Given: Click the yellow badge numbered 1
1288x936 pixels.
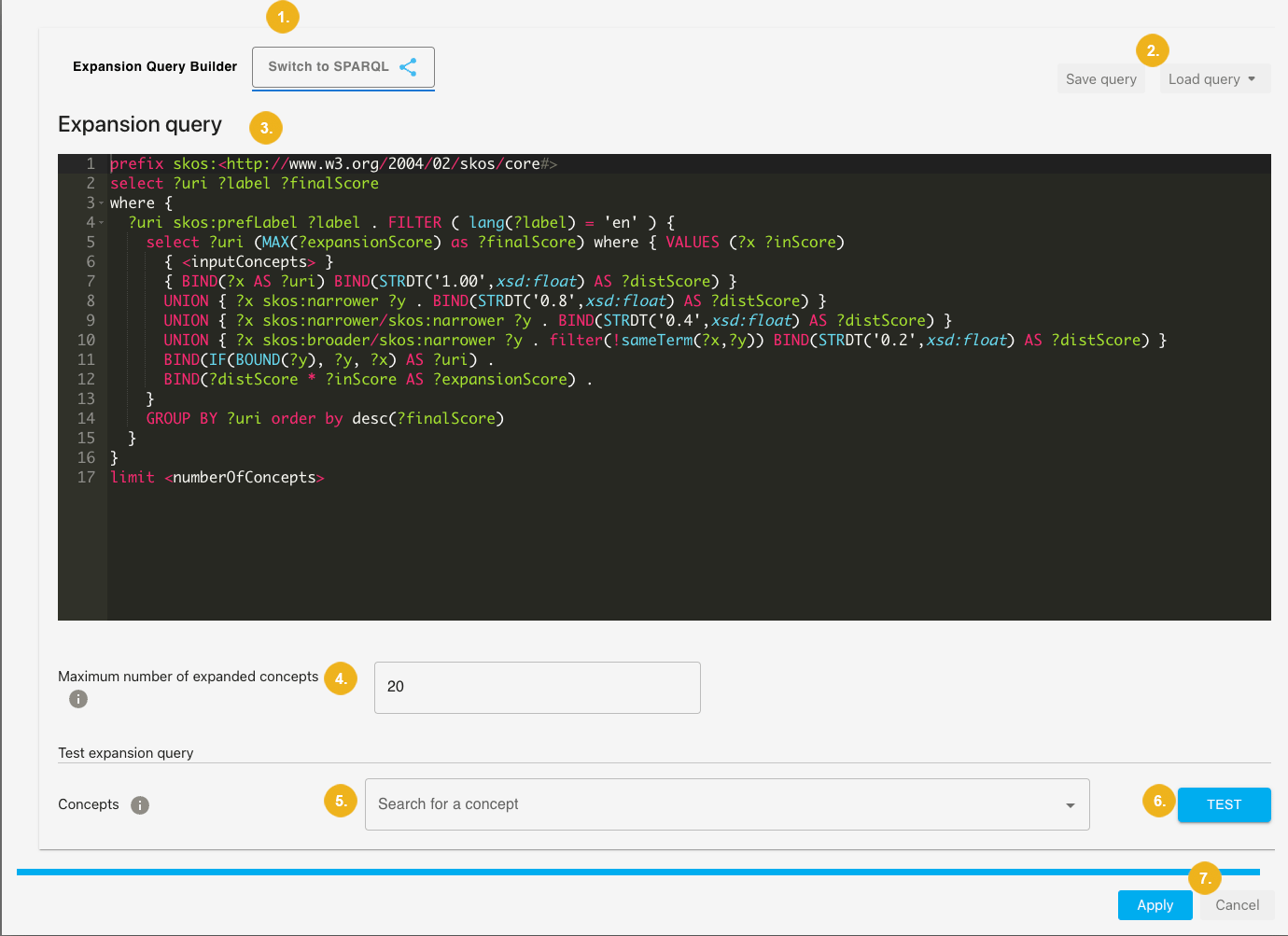Looking at the screenshot, I should click(x=282, y=16).
